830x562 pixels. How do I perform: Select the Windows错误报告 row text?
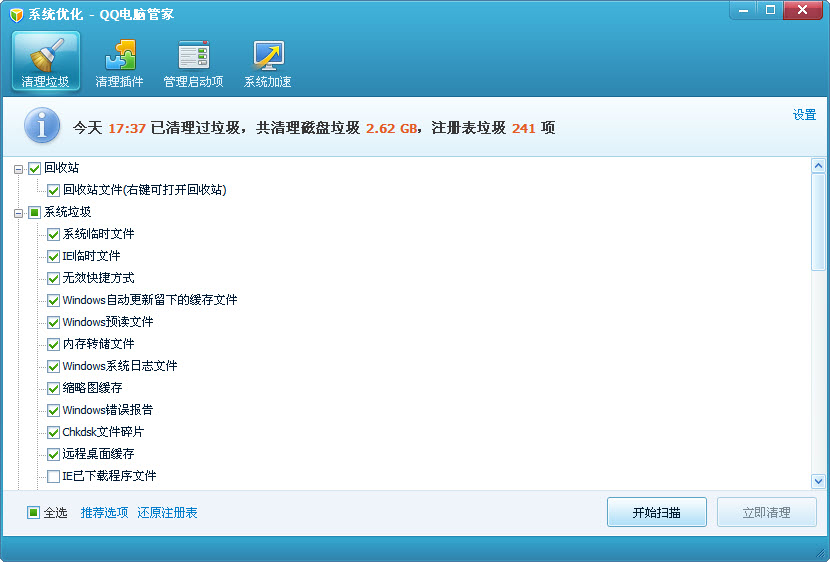(107, 410)
